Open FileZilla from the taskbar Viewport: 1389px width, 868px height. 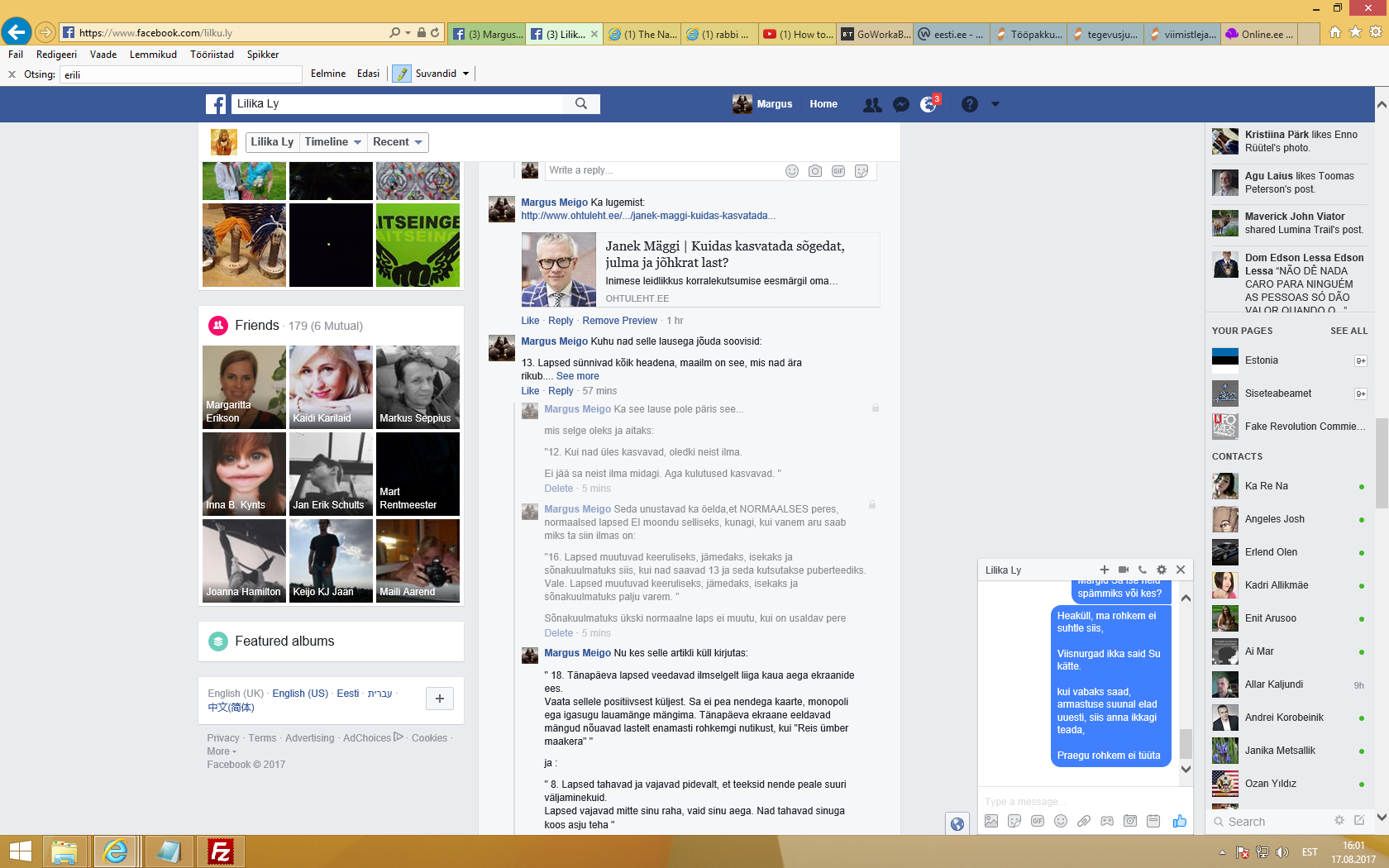[221, 851]
